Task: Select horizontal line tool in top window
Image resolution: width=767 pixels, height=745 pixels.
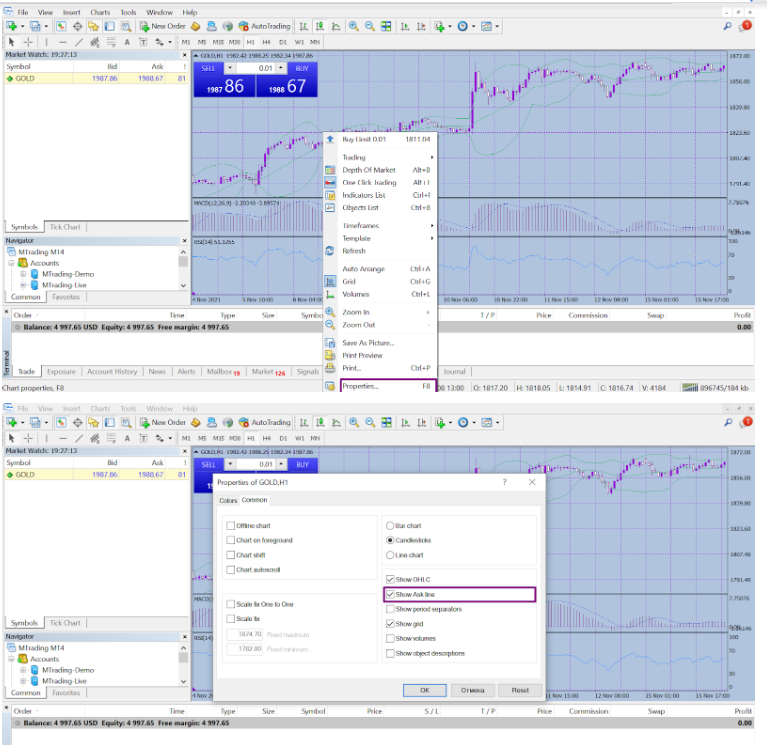Action: point(62,42)
